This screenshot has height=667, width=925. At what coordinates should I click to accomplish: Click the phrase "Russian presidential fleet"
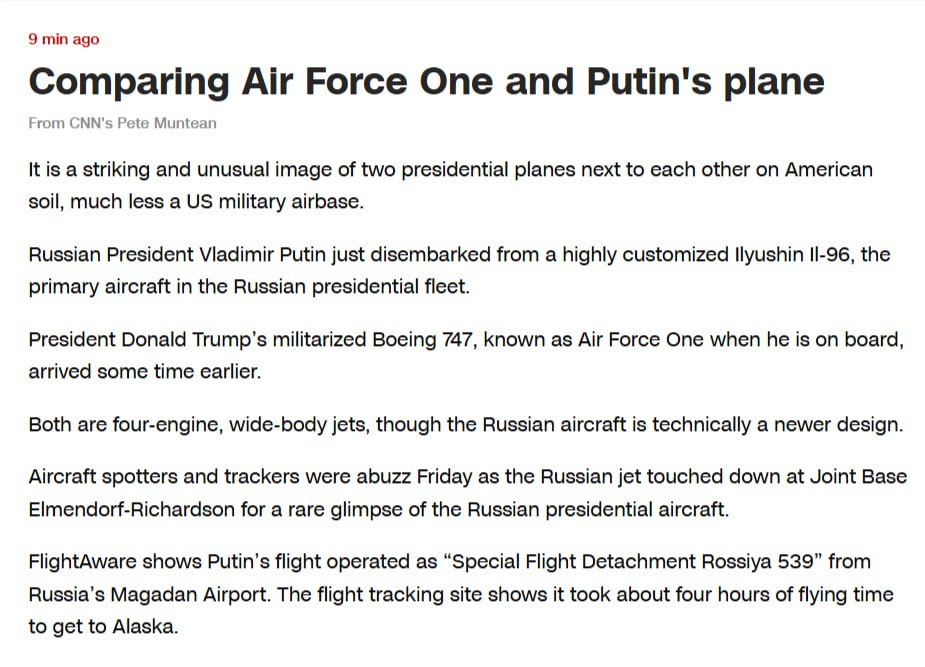pos(350,287)
